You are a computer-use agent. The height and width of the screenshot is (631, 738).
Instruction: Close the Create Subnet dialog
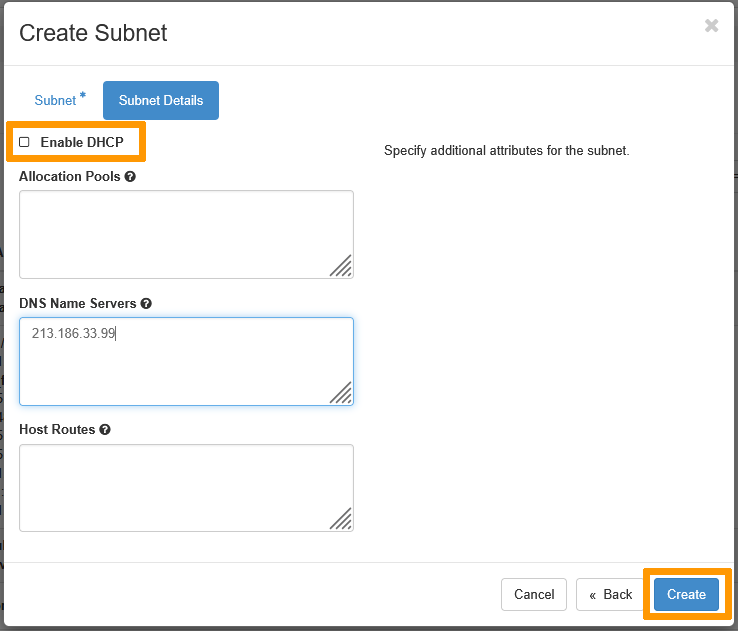click(x=711, y=26)
